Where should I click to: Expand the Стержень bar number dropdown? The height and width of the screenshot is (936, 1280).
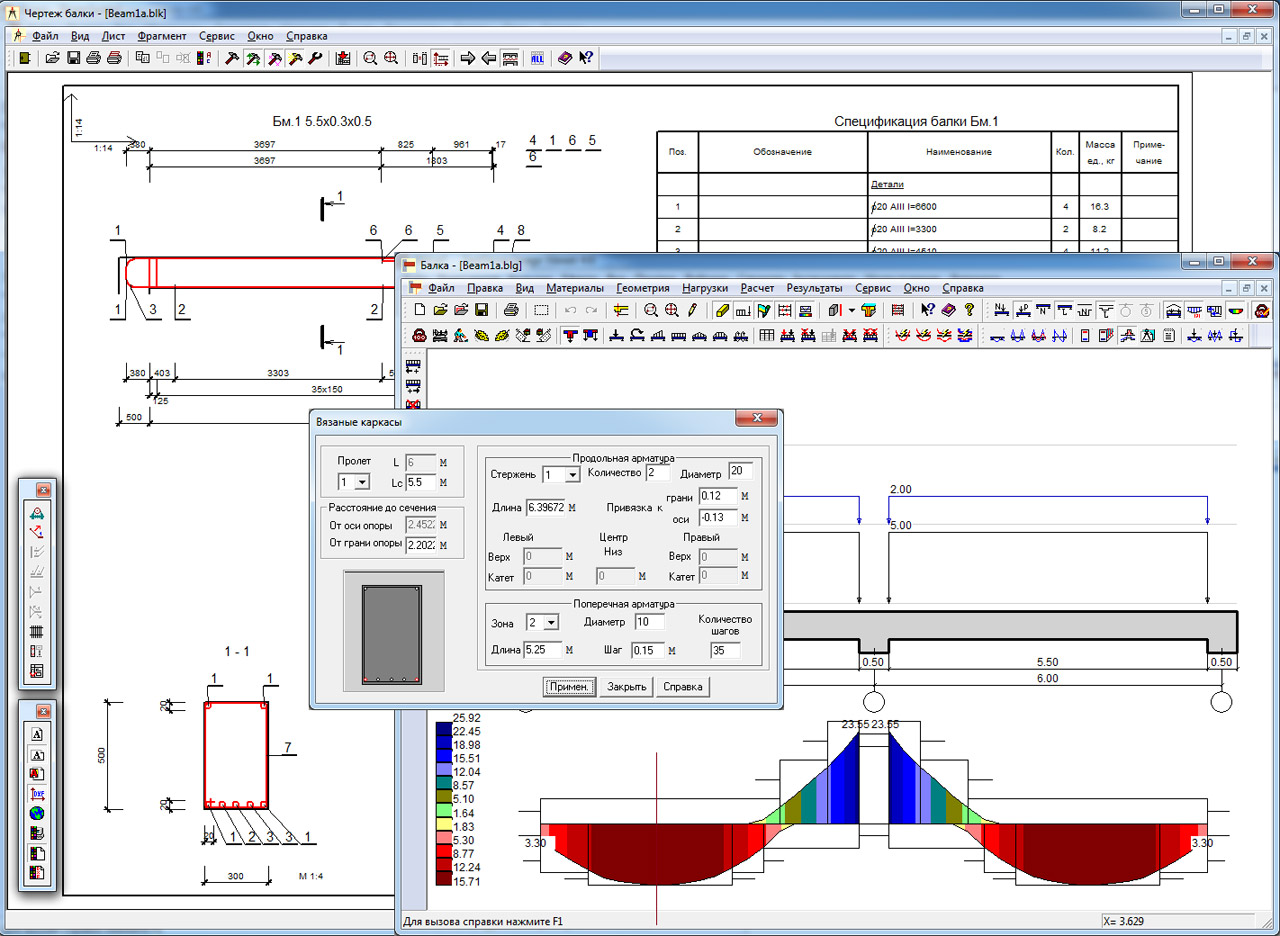click(x=573, y=474)
